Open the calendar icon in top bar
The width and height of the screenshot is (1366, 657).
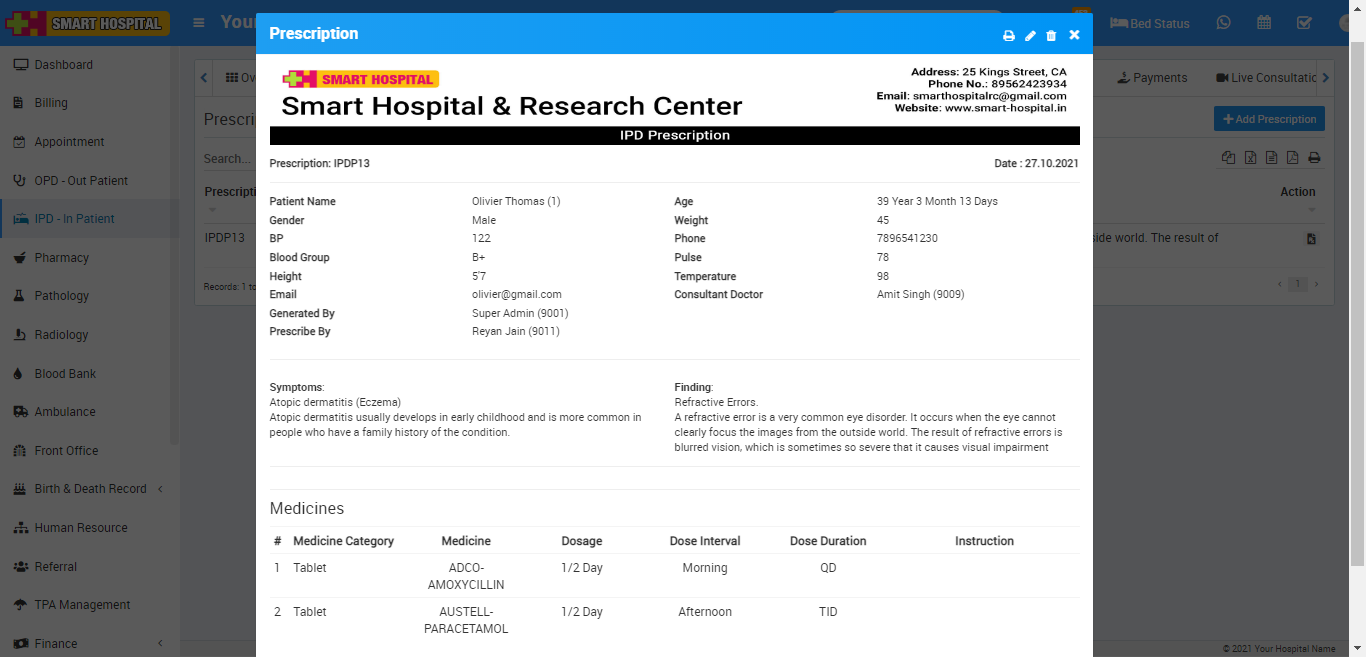[1264, 23]
